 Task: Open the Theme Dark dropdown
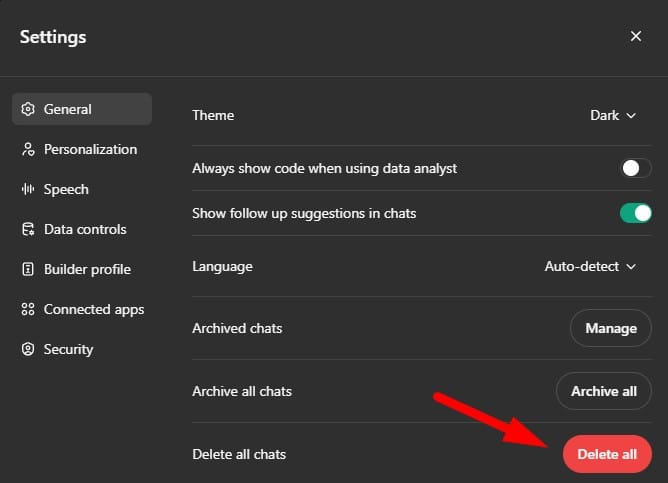click(613, 115)
